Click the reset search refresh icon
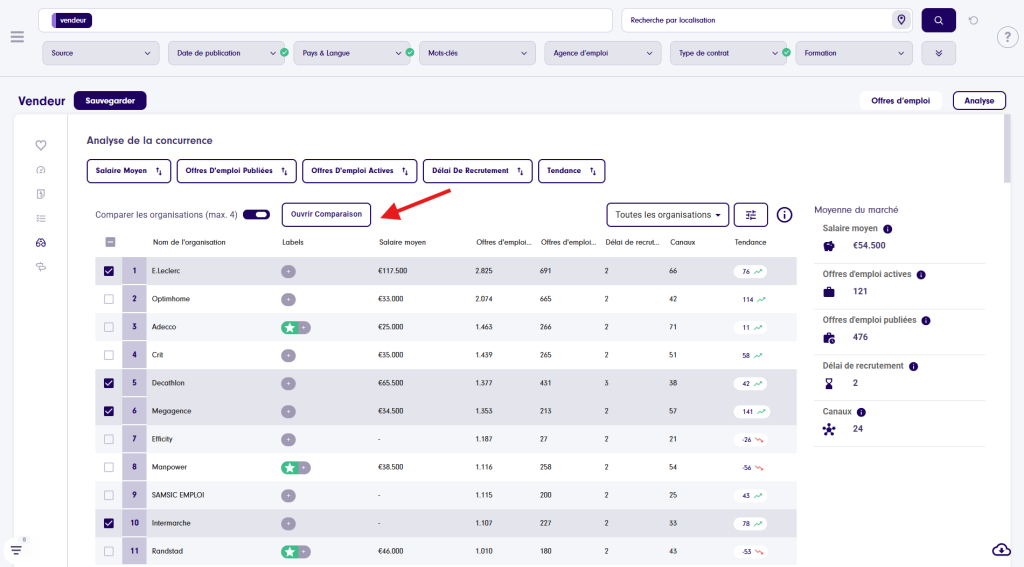 click(x=973, y=20)
